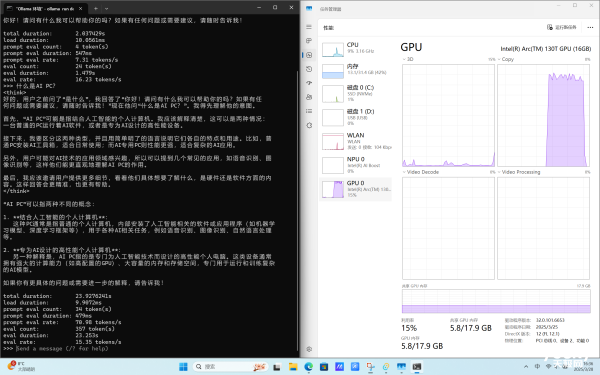
Task: Click the large GPU heading in Task Manager
Action: (411, 47)
